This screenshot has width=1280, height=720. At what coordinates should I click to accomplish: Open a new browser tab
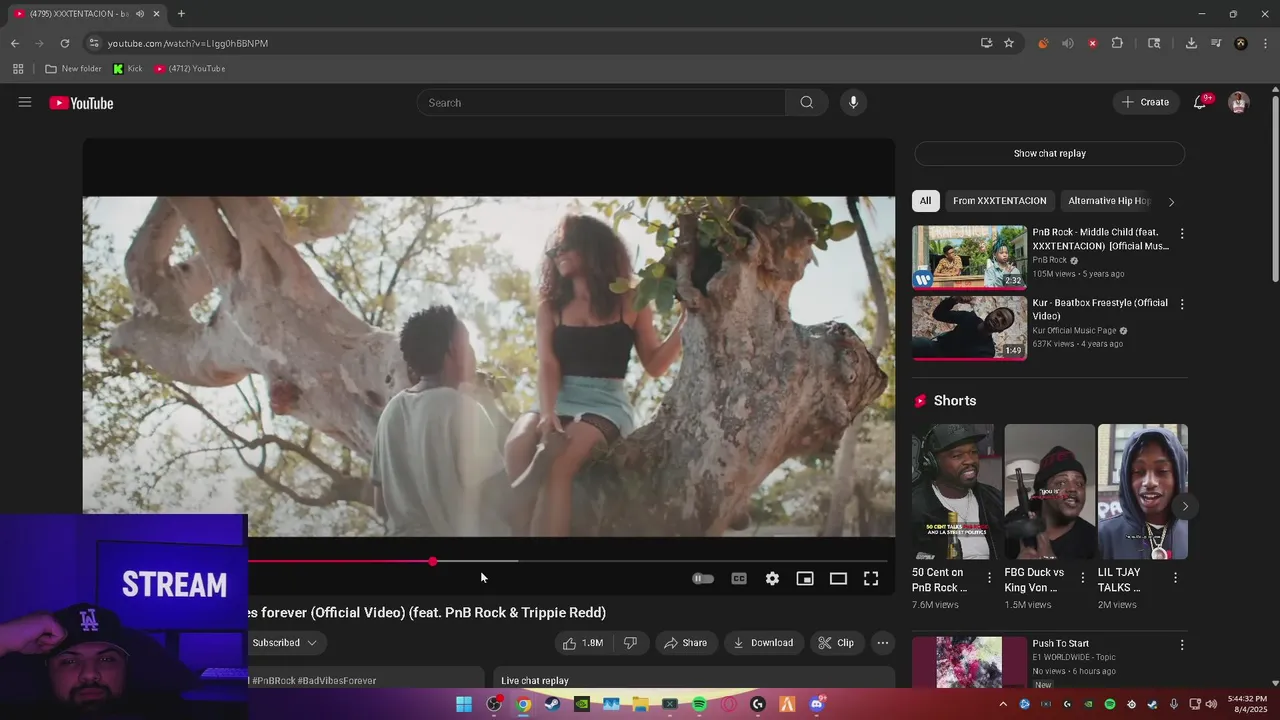pos(181,14)
